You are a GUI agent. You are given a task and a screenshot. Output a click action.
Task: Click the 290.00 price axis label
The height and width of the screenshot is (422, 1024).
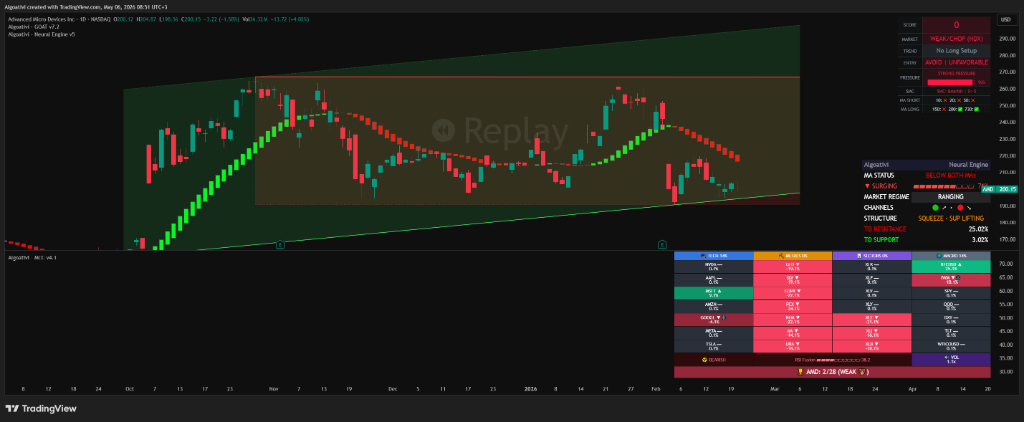[1007, 38]
